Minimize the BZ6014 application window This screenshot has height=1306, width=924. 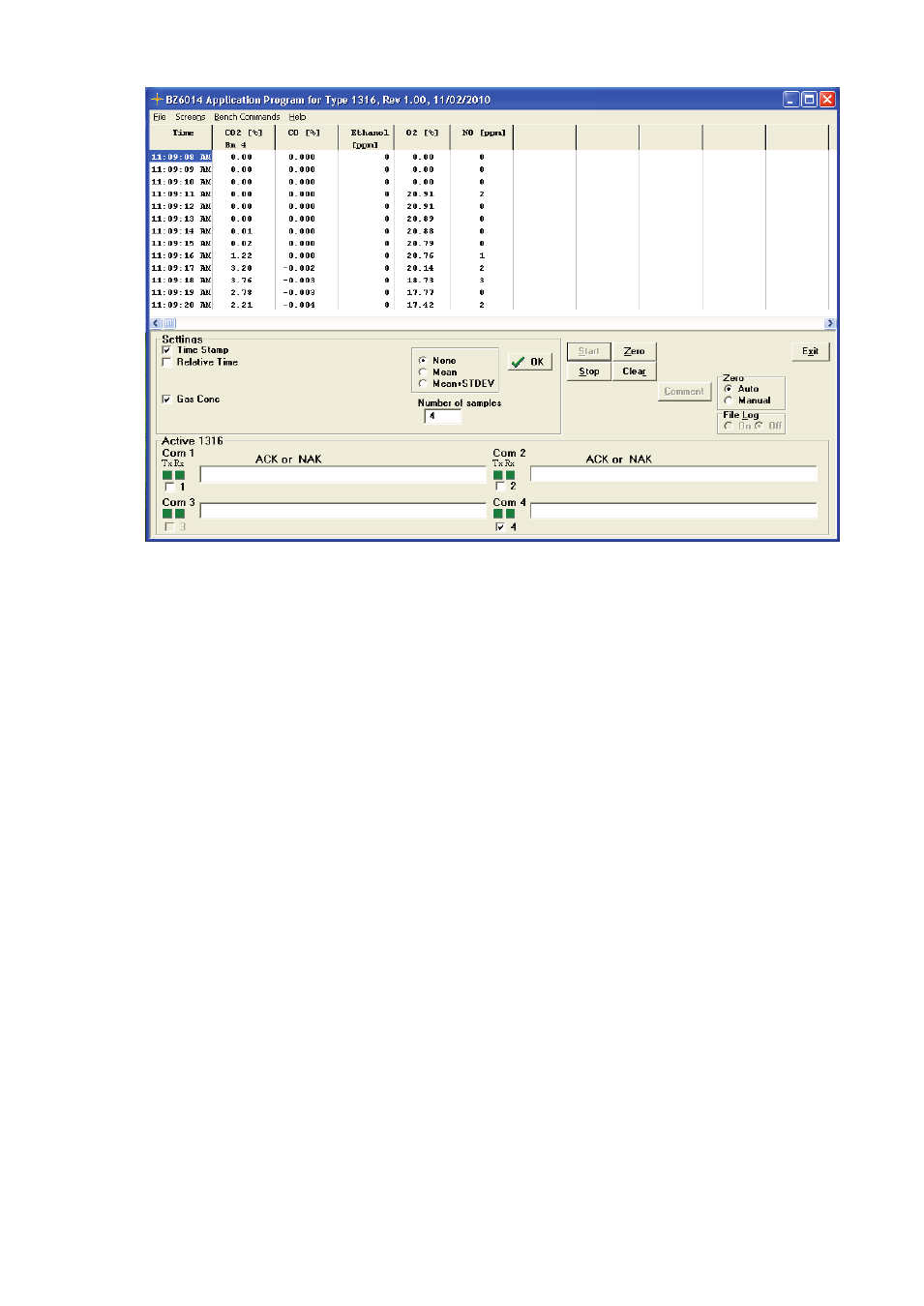pos(791,100)
